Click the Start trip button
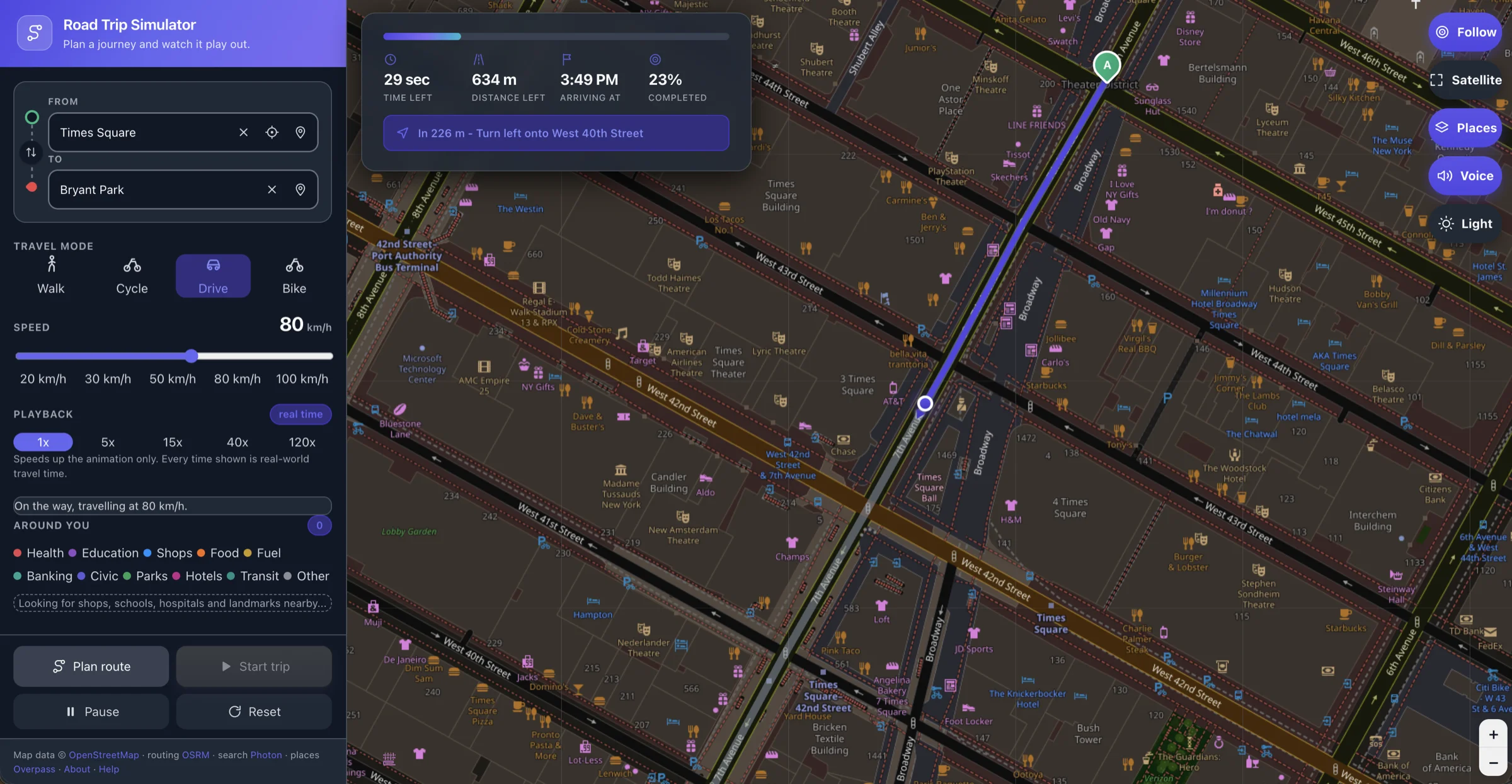 pyautogui.click(x=254, y=666)
